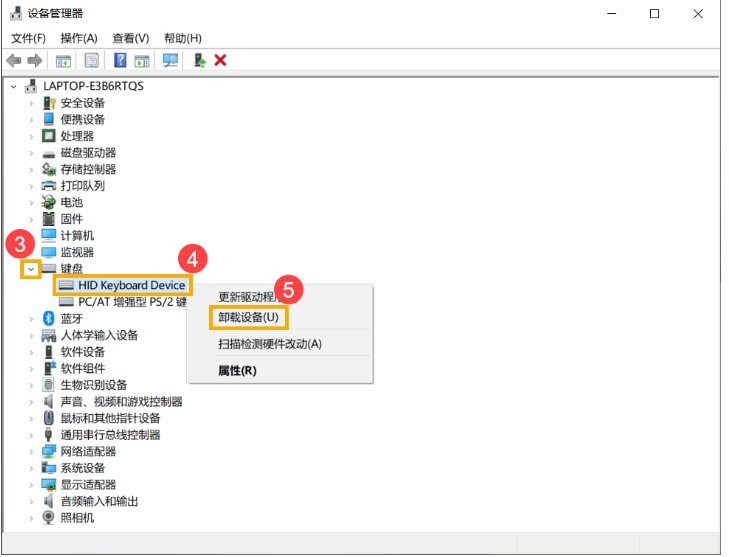Screen dimensions: 729x557
Task: Click the blue Help question mark toolbar icon
Action: (x=120, y=60)
